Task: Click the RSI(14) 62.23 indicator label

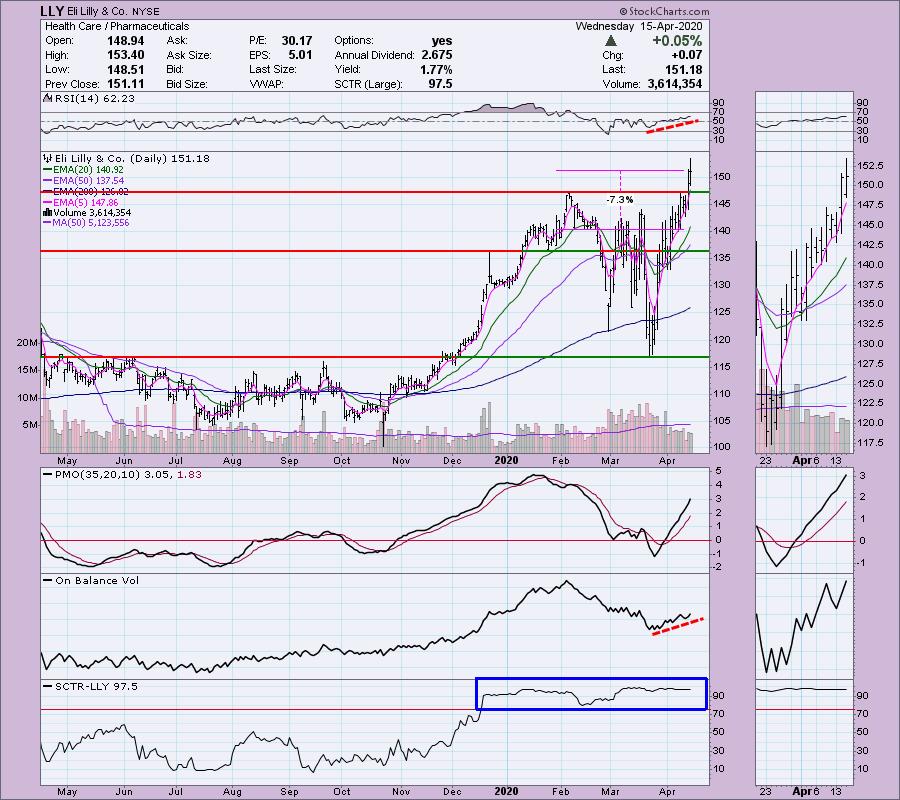Action: (x=95, y=99)
